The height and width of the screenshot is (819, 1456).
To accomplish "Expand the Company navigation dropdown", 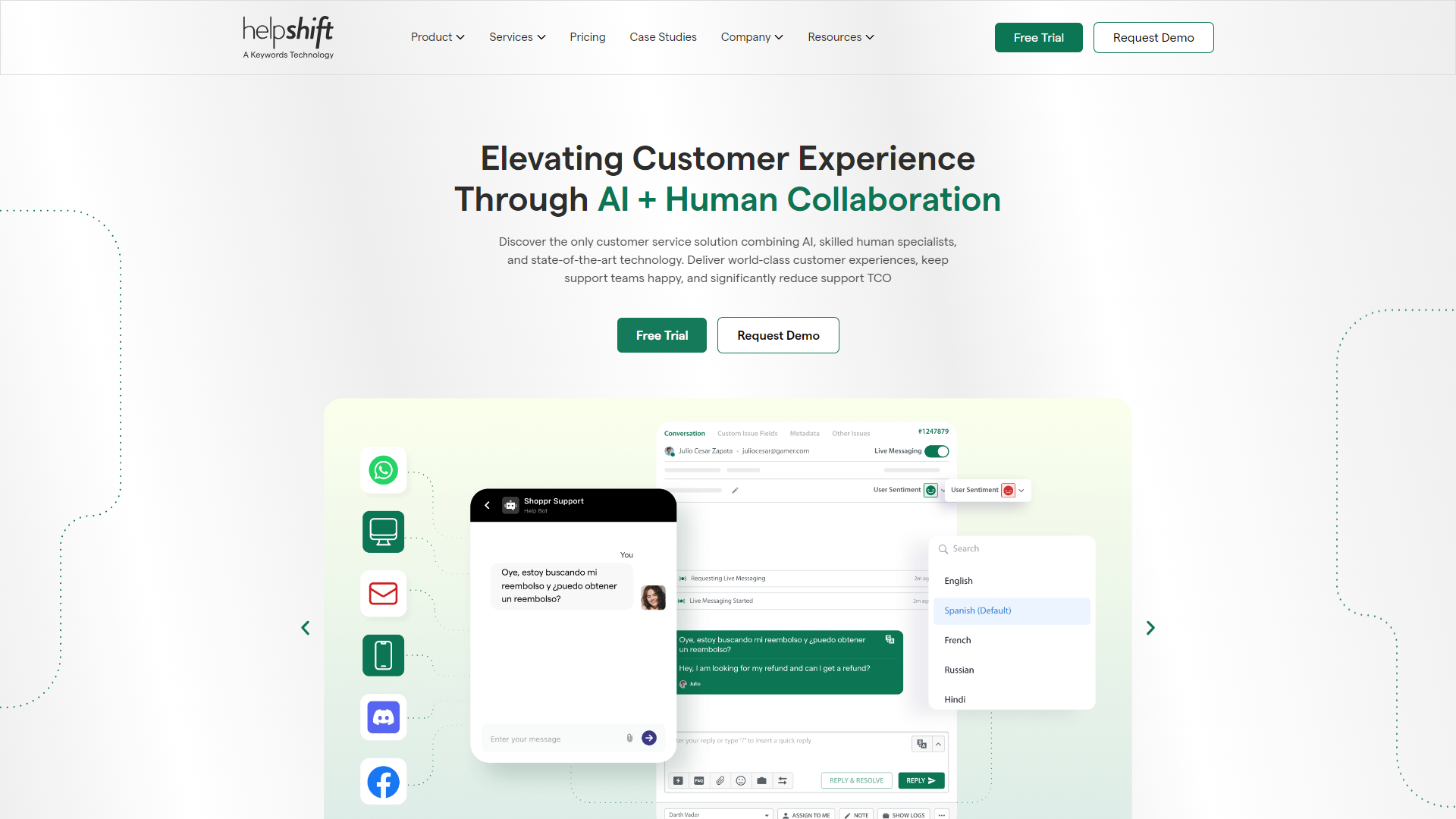I will [x=752, y=37].
